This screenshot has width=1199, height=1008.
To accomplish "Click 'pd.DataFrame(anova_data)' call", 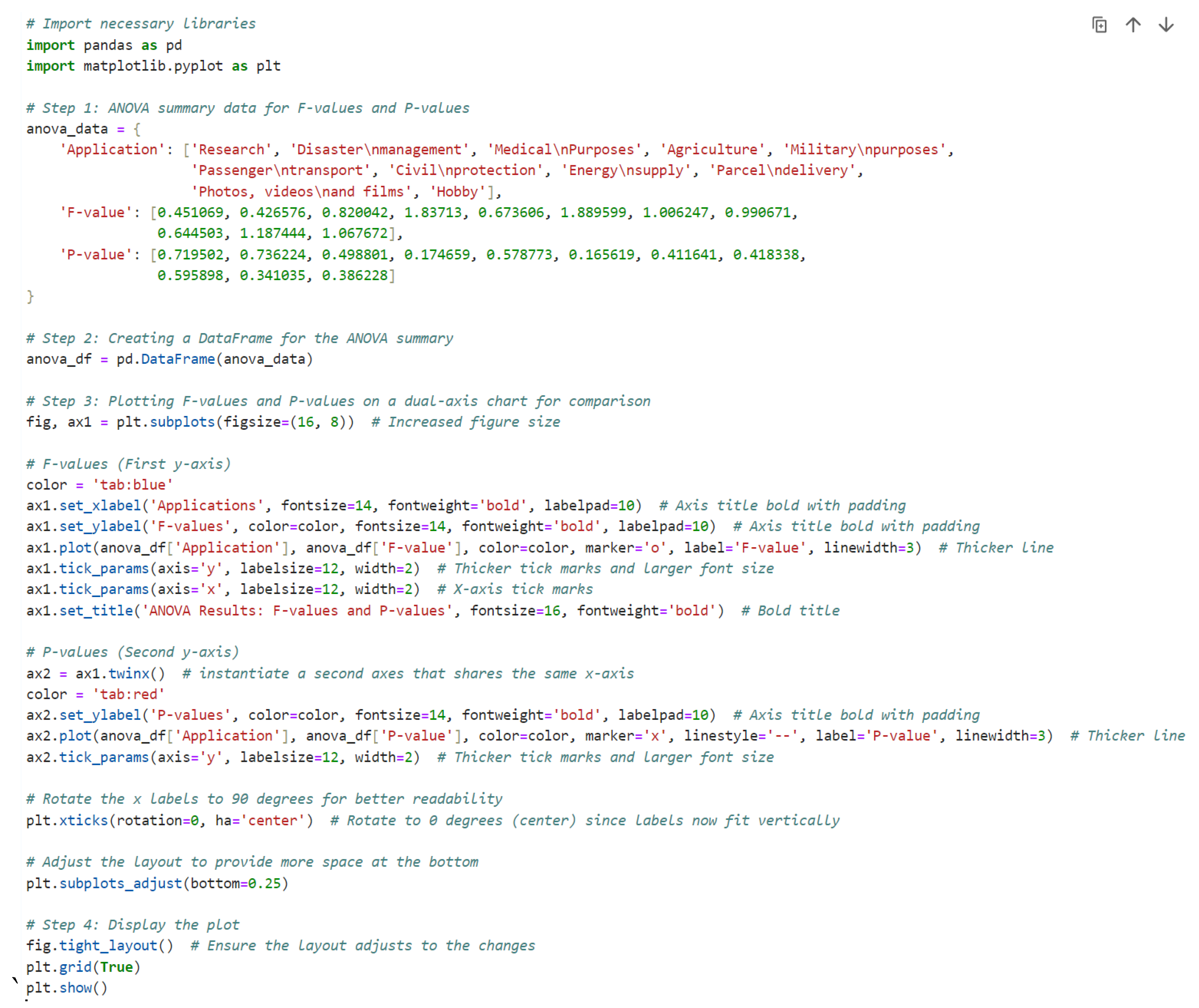I will tap(214, 359).
